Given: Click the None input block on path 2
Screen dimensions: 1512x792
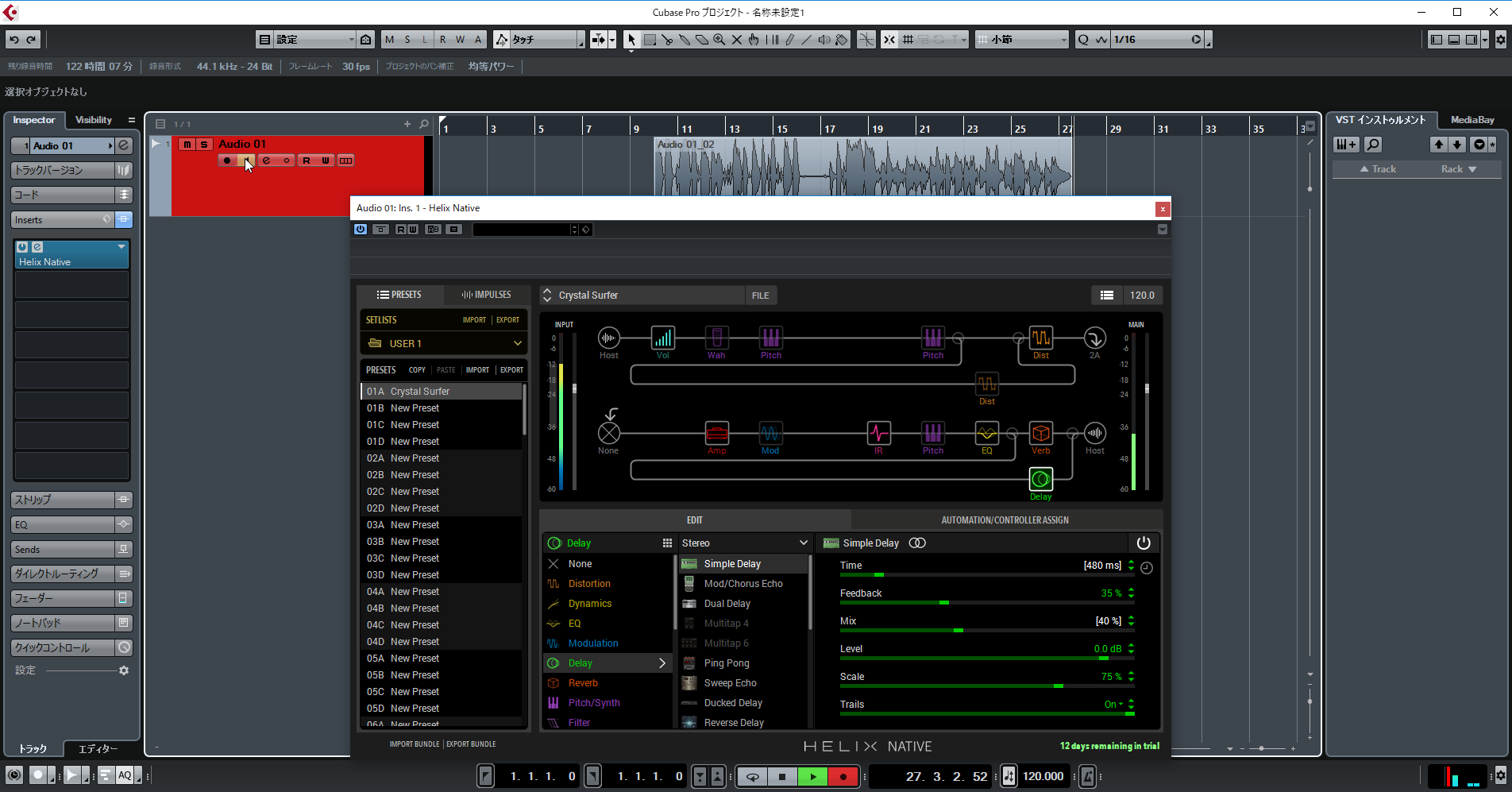Looking at the screenshot, I should (608, 434).
